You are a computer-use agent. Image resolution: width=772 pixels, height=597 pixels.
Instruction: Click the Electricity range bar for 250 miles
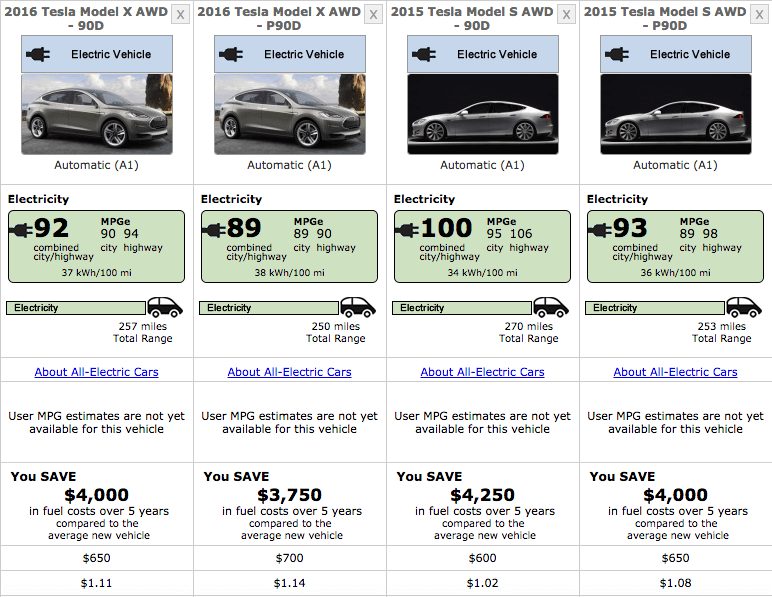point(268,308)
